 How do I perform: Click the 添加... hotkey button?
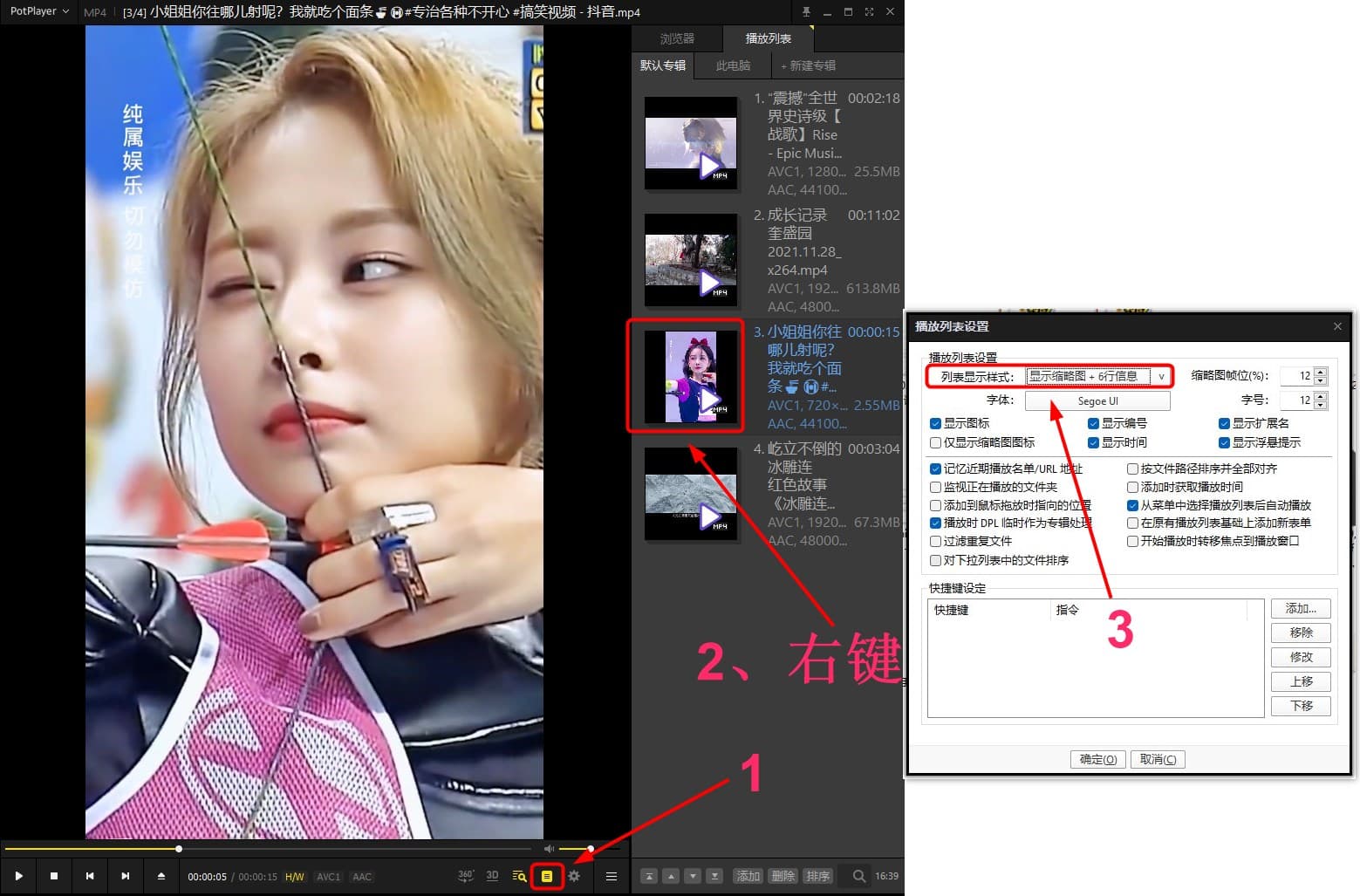click(x=1300, y=608)
